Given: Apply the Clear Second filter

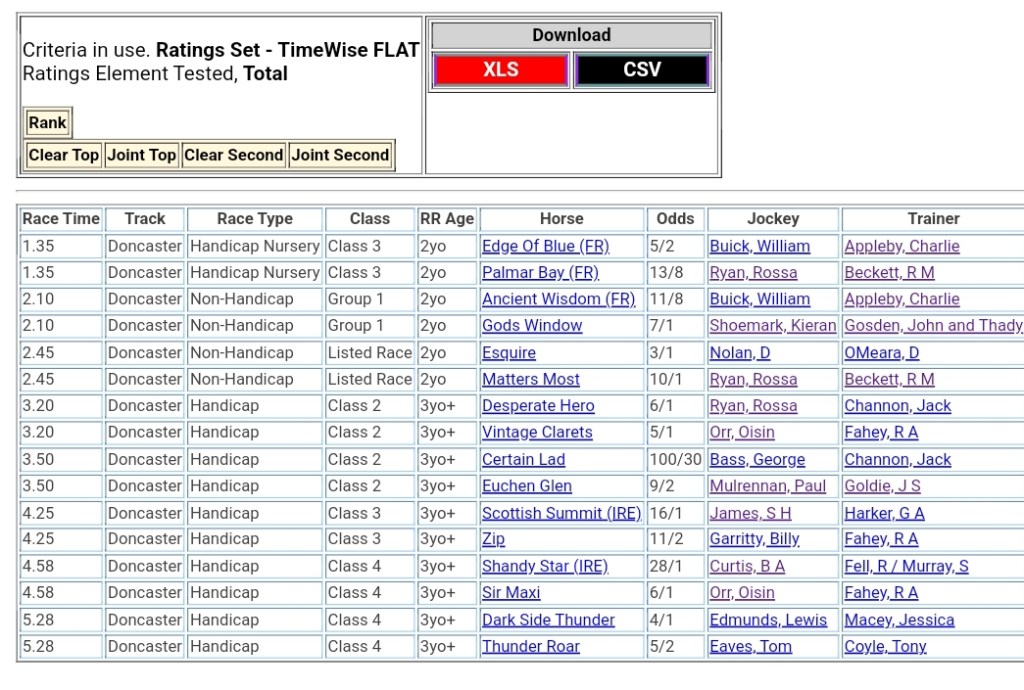Looking at the screenshot, I should tap(234, 155).
